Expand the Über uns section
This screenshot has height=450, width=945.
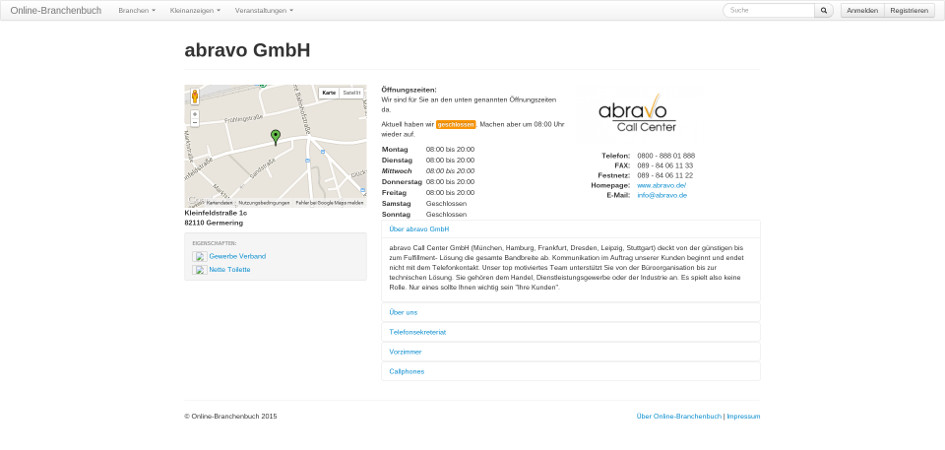coord(403,313)
